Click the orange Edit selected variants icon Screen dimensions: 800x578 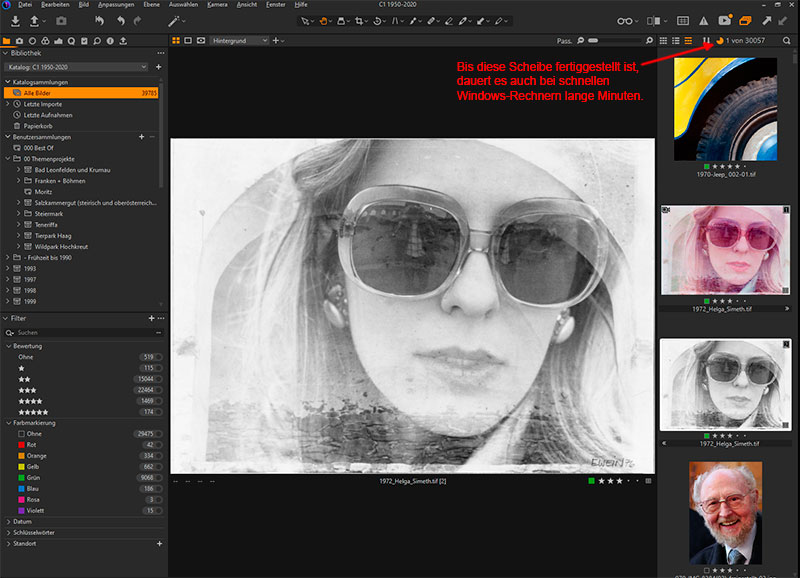pyautogui.click(x=745, y=21)
